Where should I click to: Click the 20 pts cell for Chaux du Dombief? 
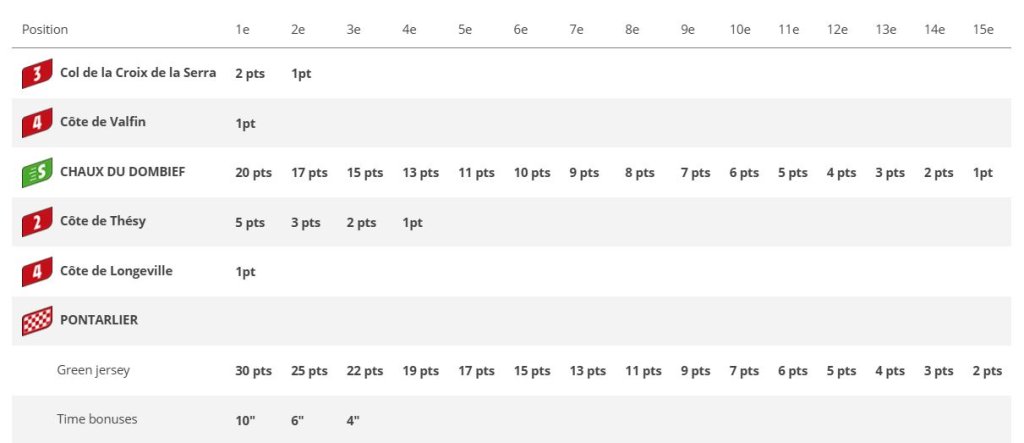tap(254, 173)
